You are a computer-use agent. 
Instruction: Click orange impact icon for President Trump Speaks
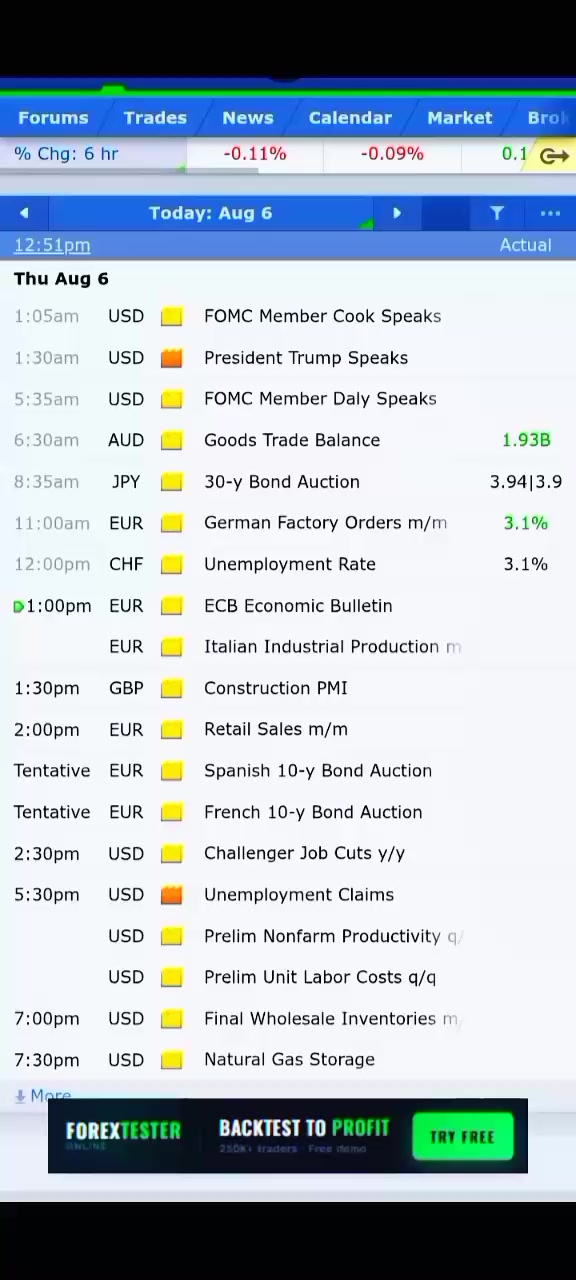point(172,358)
